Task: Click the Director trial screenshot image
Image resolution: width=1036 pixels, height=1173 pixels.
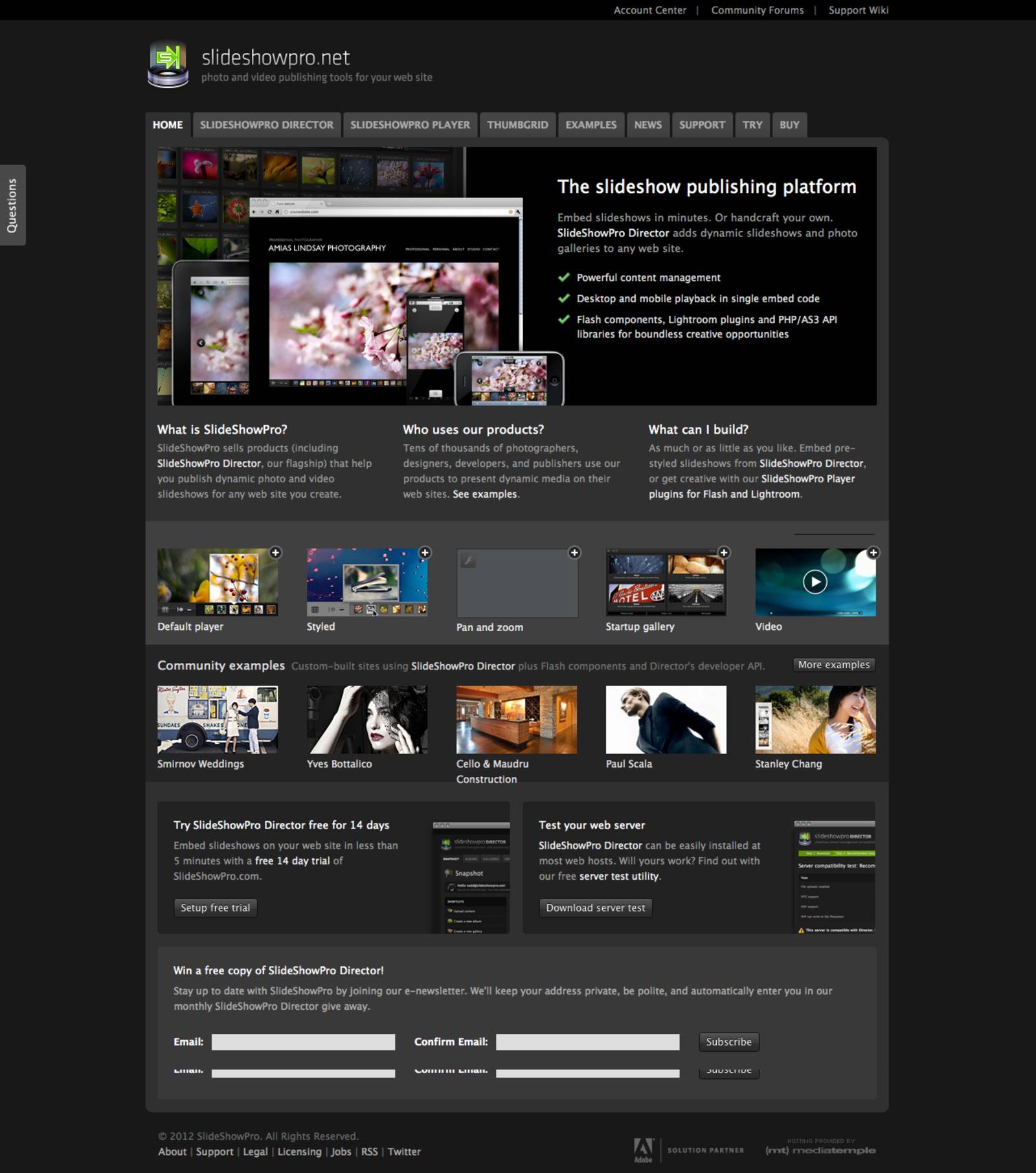Action: [x=471, y=877]
